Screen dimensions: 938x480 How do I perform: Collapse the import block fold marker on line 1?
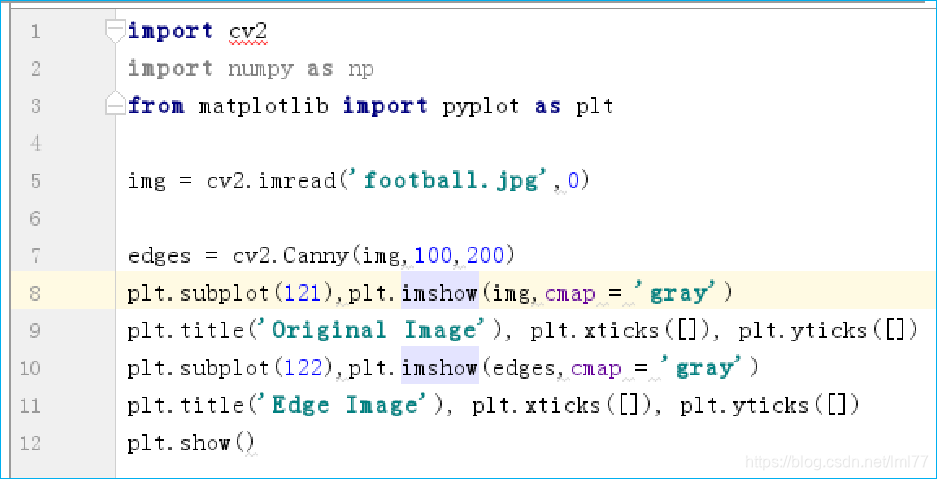tap(114, 31)
